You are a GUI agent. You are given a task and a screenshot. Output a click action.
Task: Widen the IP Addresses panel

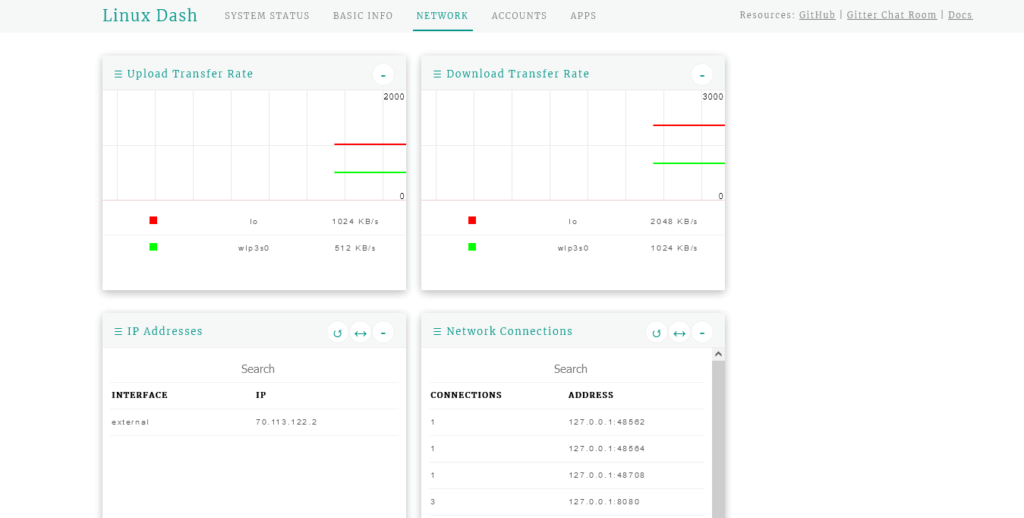pyautogui.click(x=360, y=332)
